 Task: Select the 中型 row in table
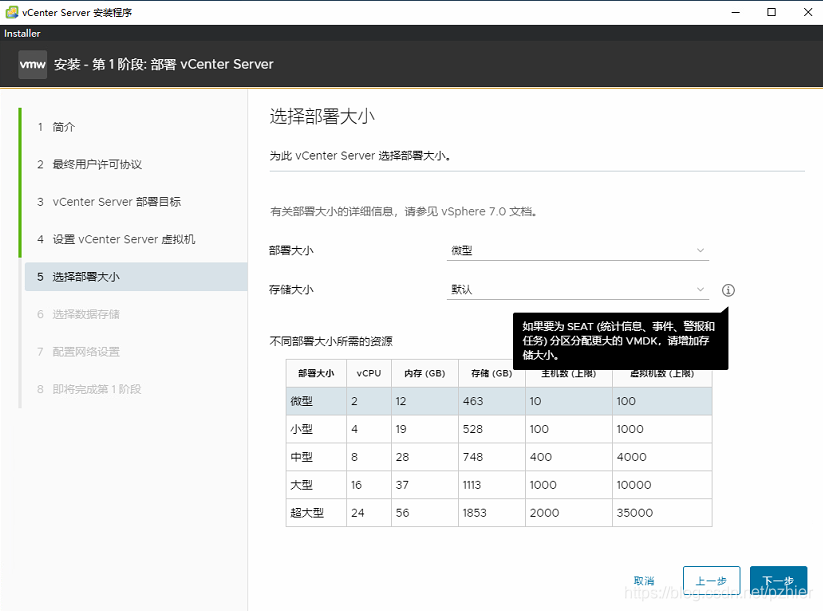tap(499, 457)
